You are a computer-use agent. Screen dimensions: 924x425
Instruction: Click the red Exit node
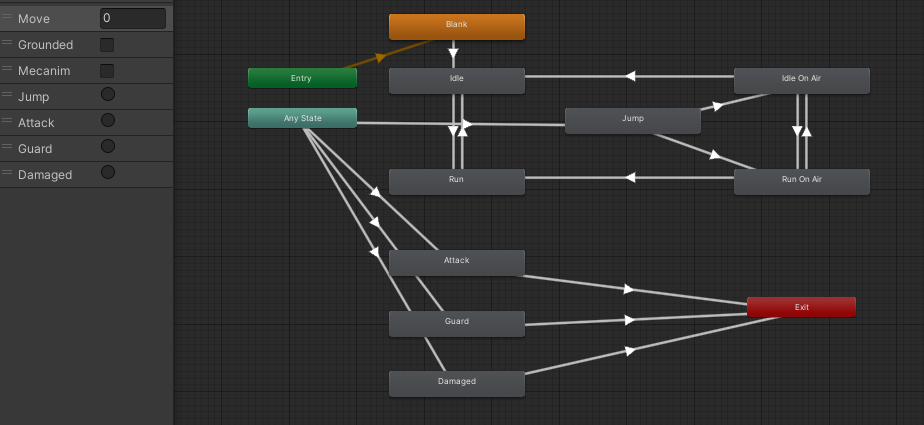point(801,307)
